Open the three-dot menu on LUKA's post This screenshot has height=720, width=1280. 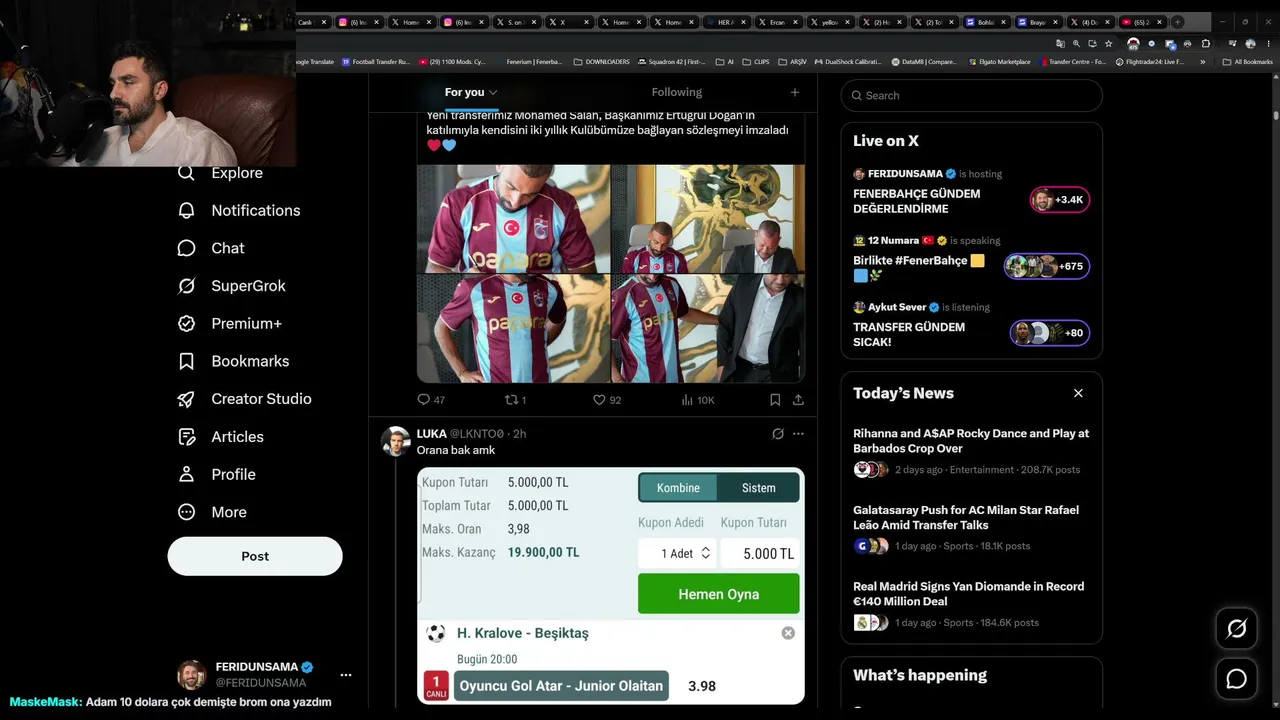798,434
